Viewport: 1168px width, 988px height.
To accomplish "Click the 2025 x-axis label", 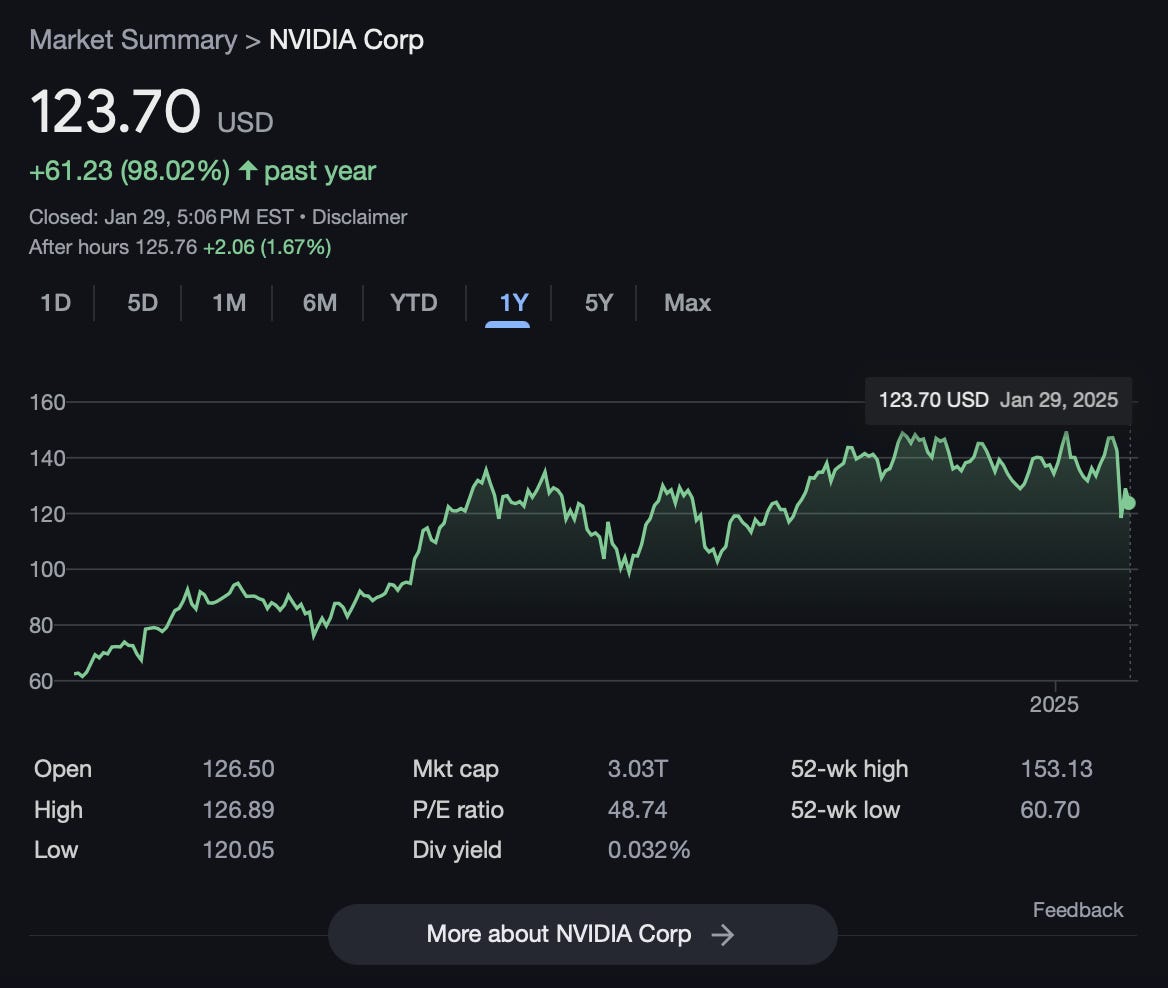I will point(1054,704).
